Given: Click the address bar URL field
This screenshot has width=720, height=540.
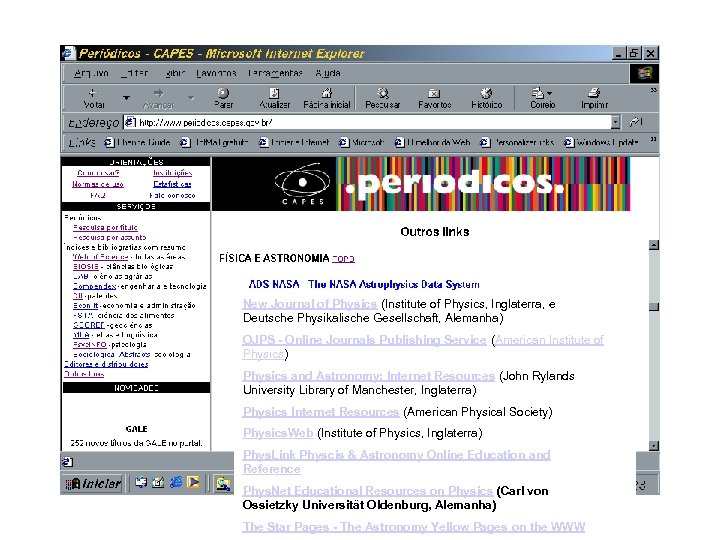Looking at the screenshot, I should coord(372,123).
